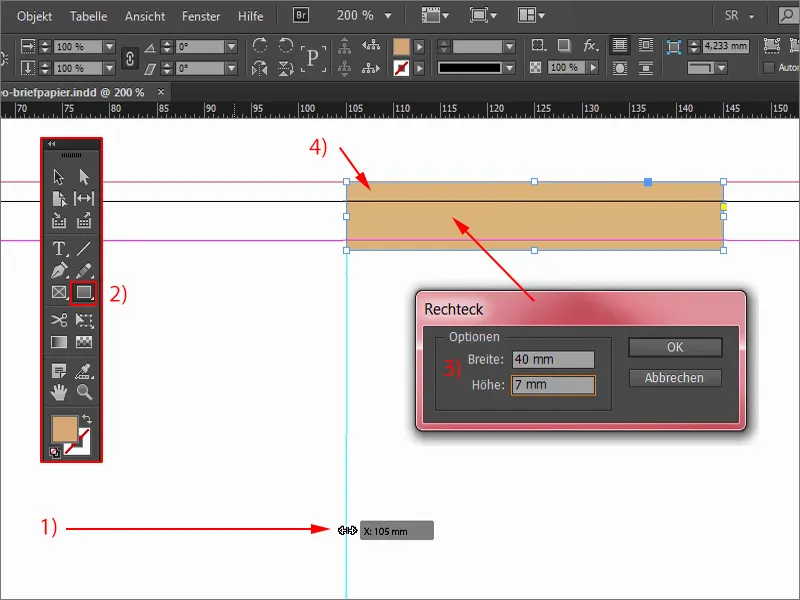Open corner shape dropdown
Image resolution: width=800 pixels, height=600 pixels.
[721, 67]
